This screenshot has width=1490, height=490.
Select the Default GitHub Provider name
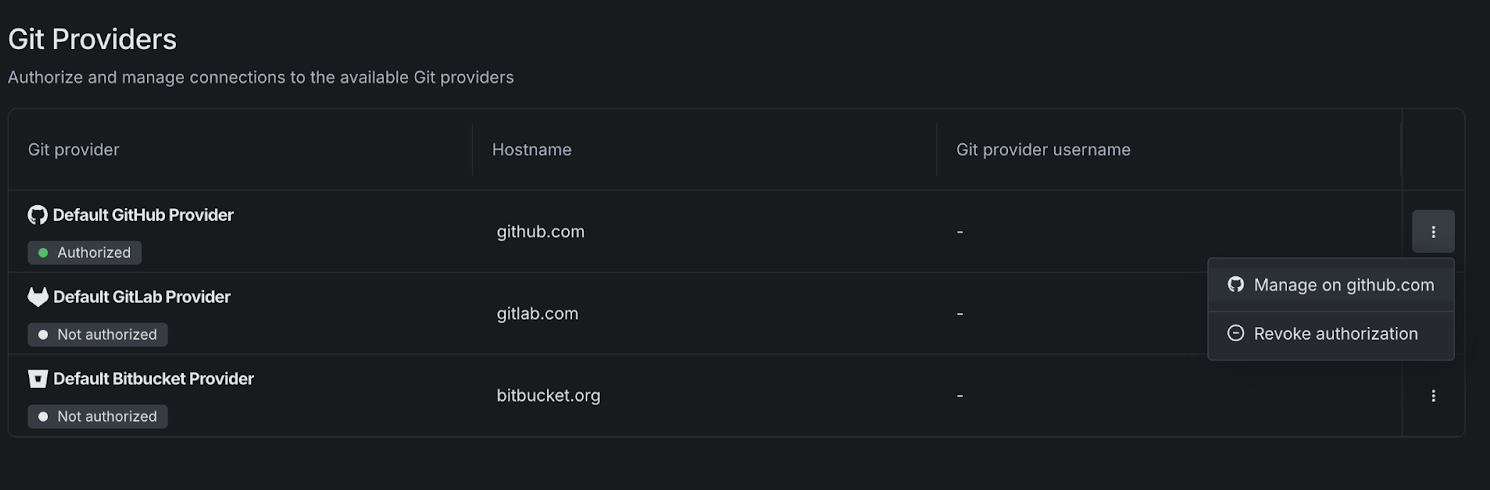point(143,215)
